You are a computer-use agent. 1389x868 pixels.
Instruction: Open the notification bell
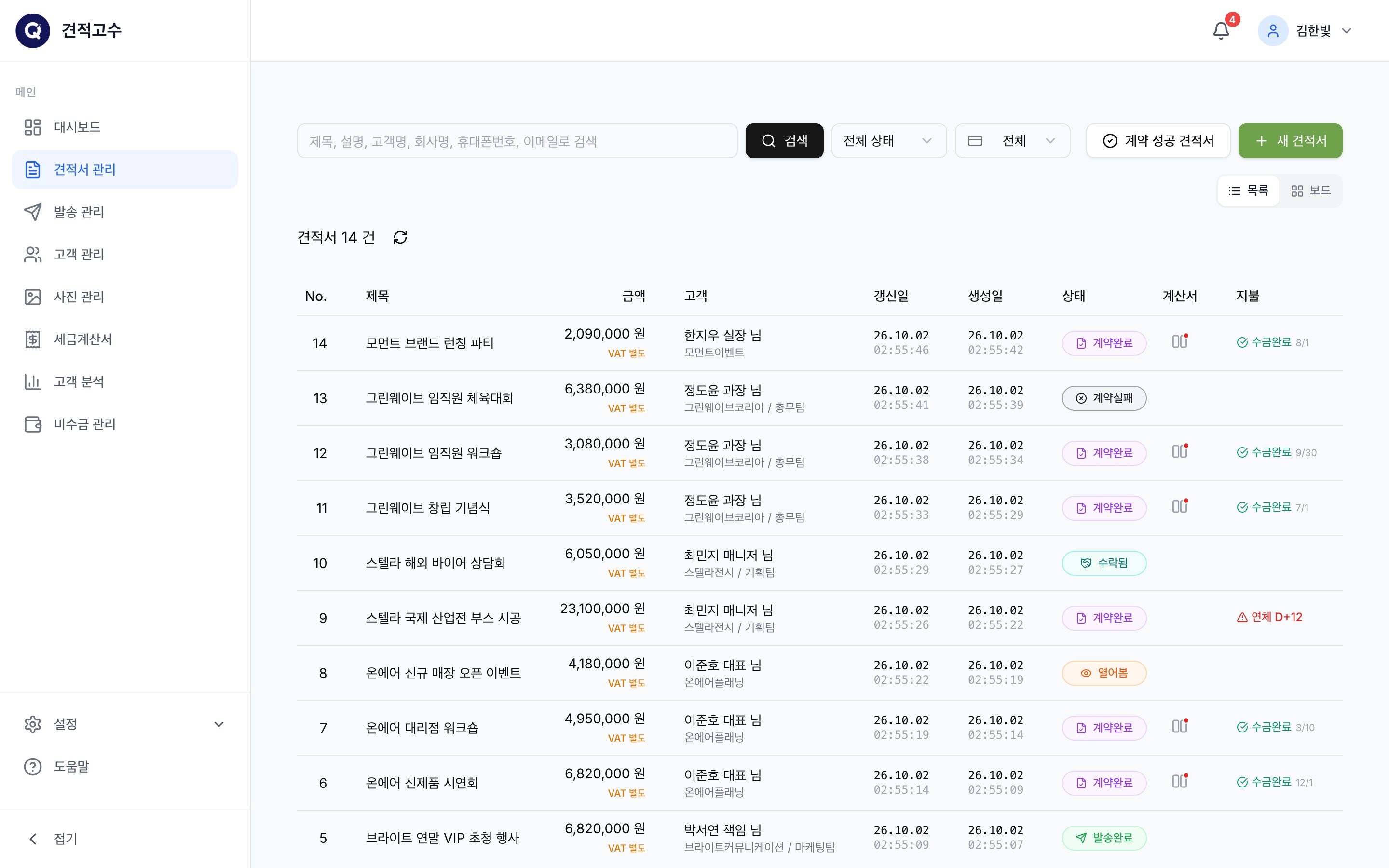click(1221, 31)
